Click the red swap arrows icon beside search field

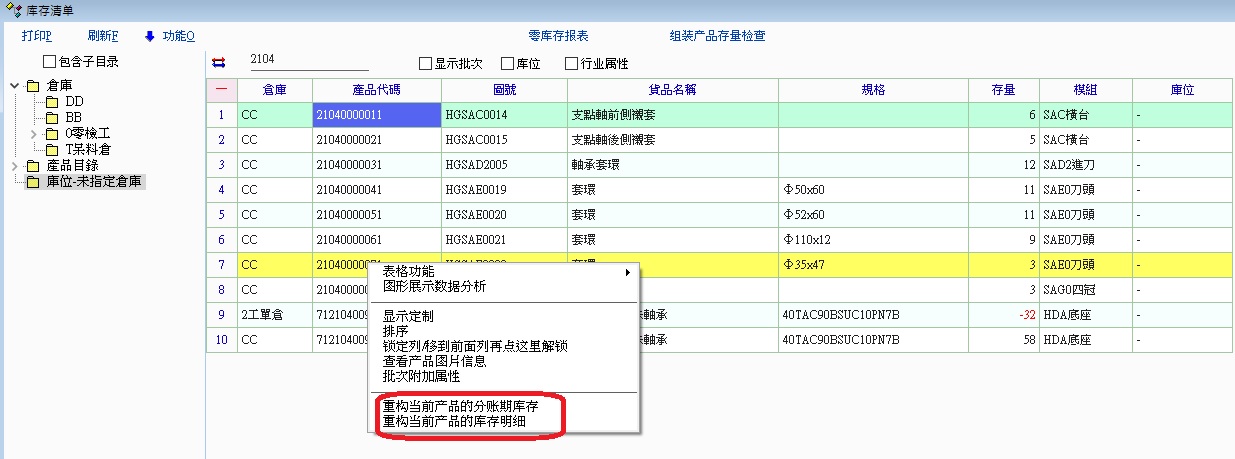coord(219,63)
